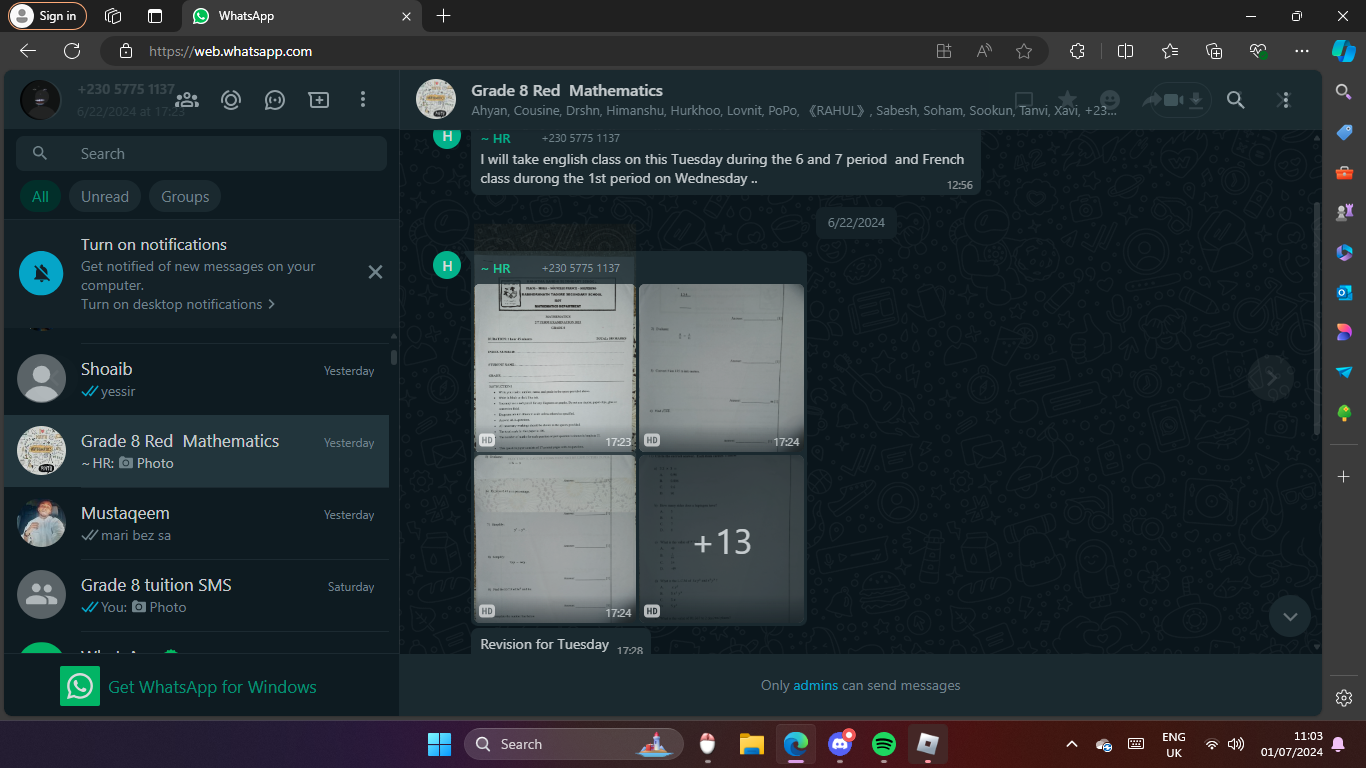Open File Explorer from the taskbar
The image size is (1366, 768).
(x=752, y=744)
